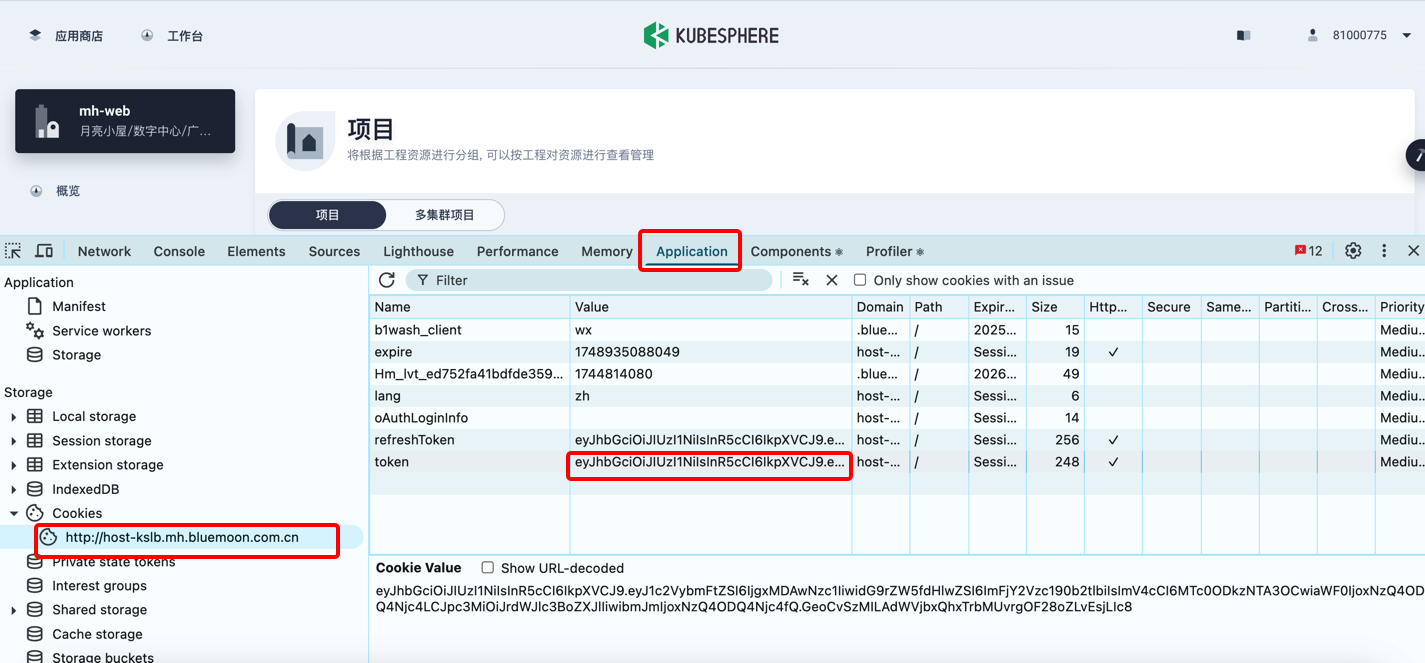
Task: Toggle the theme icon beside user name
Action: [1243, 35]
